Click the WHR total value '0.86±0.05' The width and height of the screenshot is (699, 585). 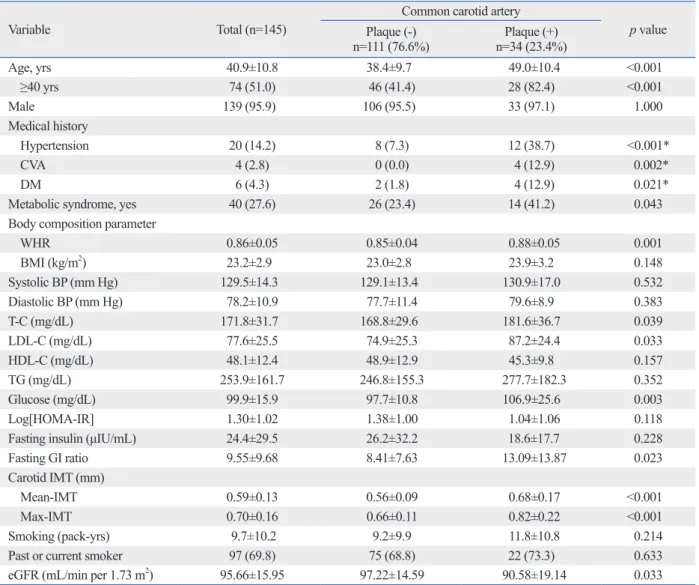pos(252,243)
